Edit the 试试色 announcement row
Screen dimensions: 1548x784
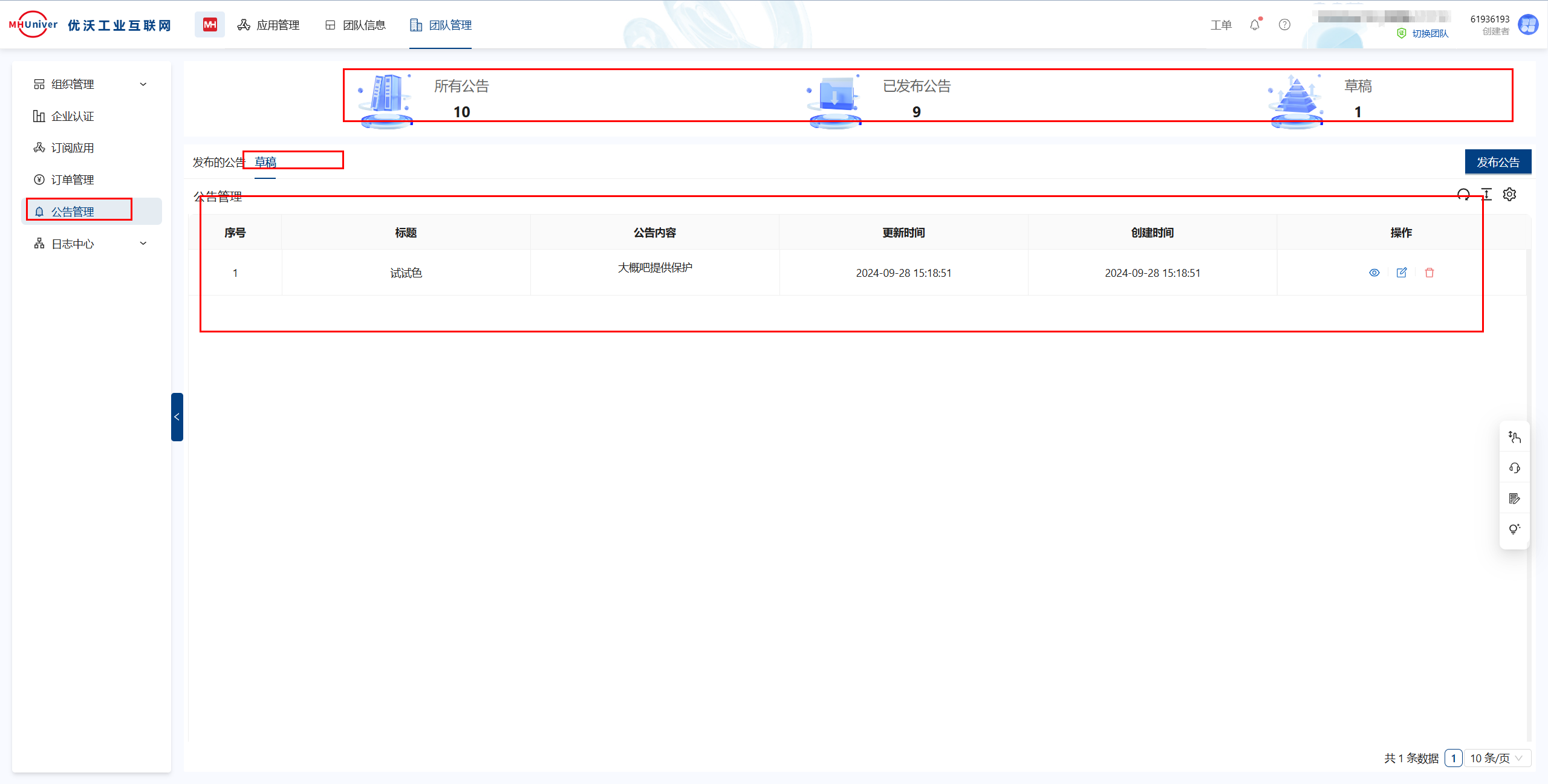pos(1402,273)
